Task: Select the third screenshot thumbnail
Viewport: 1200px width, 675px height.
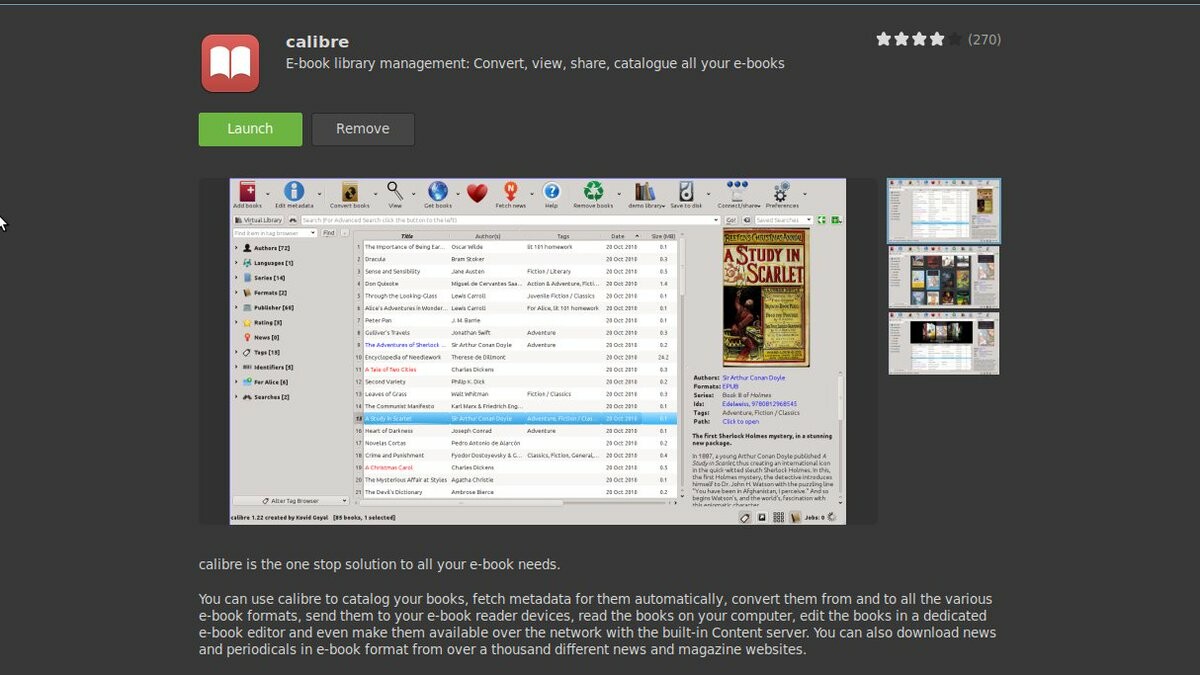Action: (943, 343)
